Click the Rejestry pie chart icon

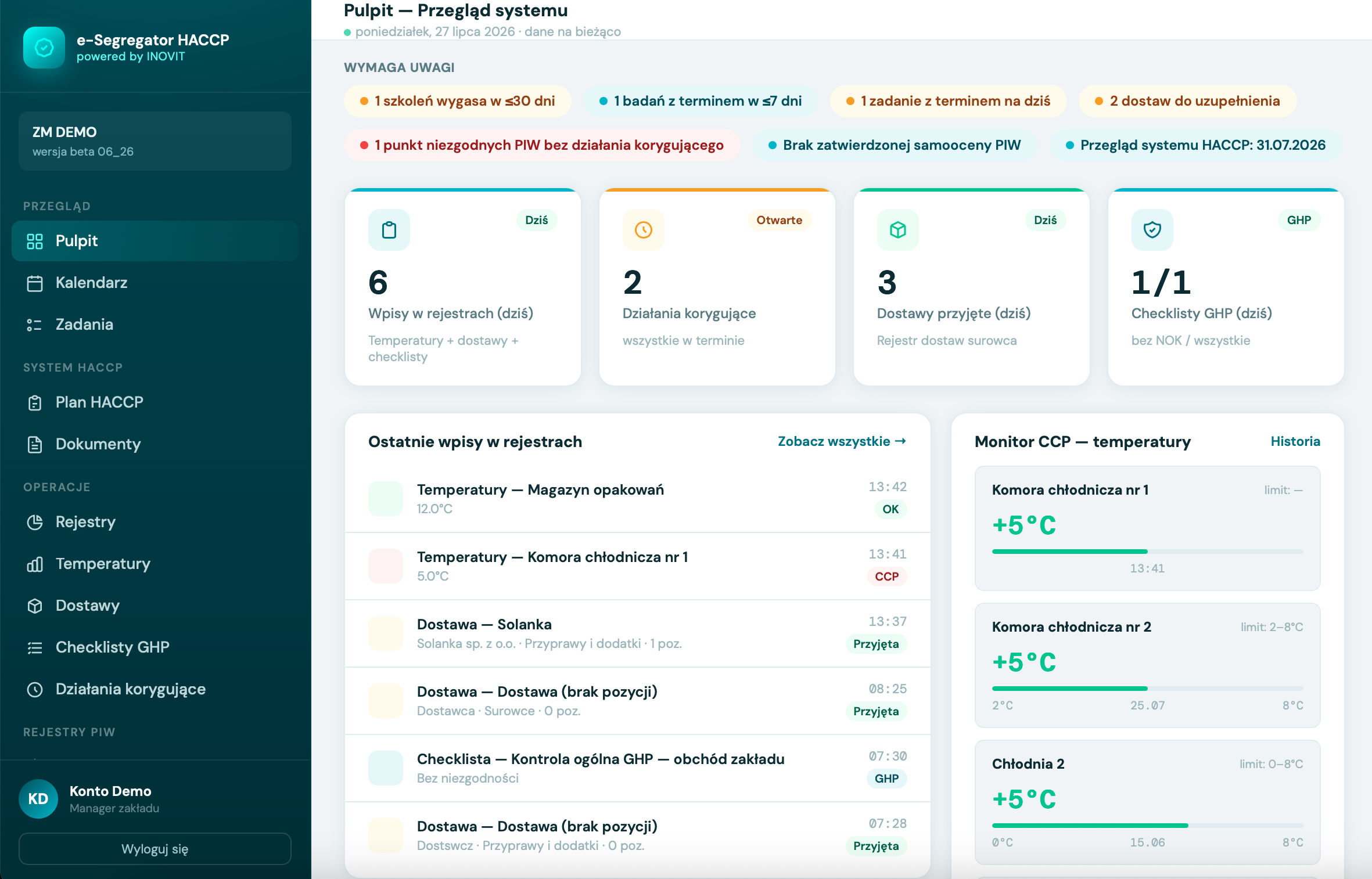tap(35, 522)
